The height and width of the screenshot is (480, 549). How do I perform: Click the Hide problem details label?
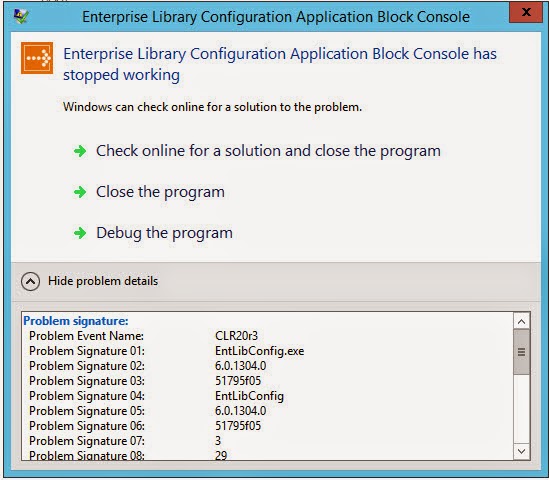(103, 281)
